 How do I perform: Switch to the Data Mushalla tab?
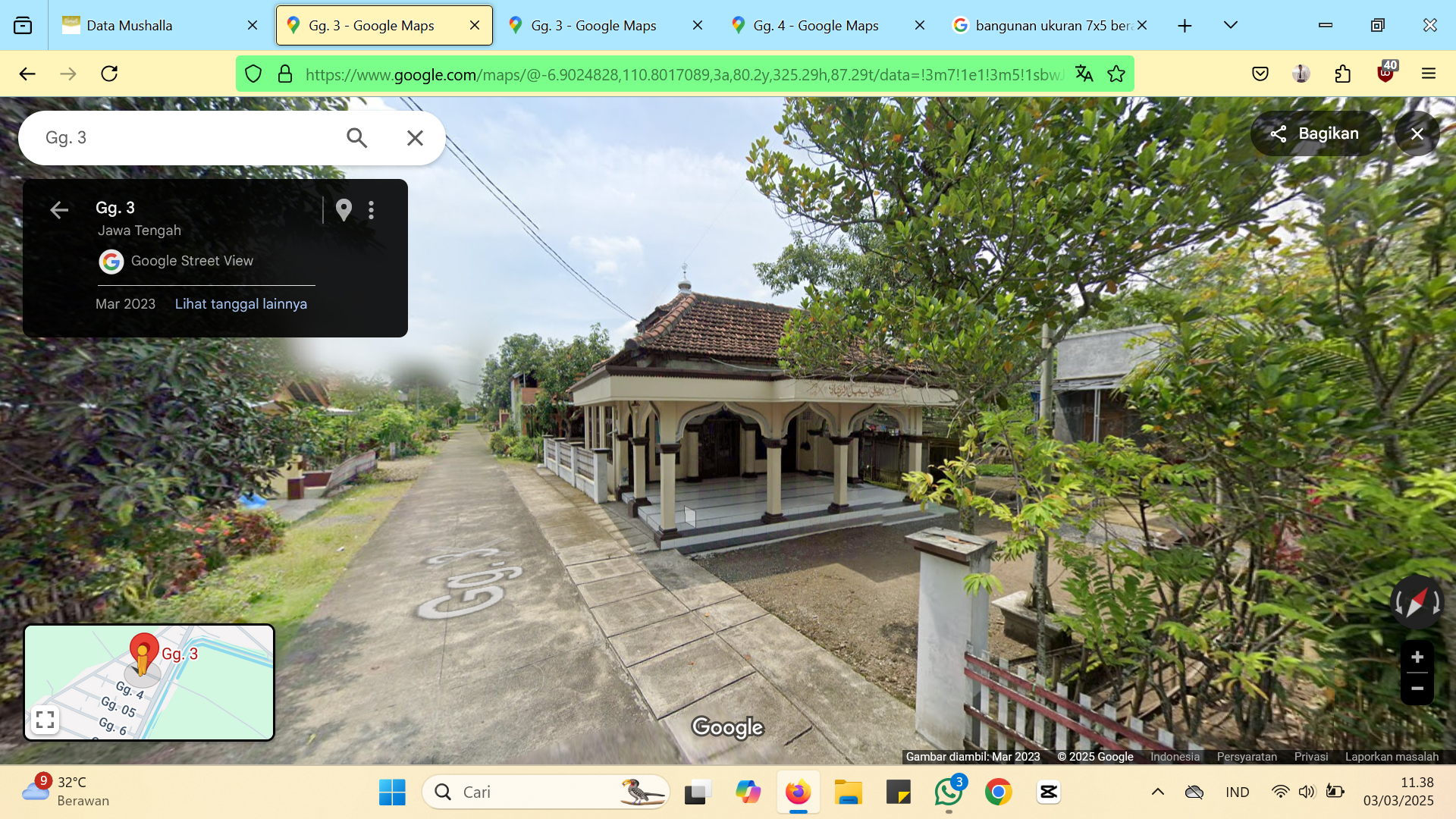tap(159, 25)
